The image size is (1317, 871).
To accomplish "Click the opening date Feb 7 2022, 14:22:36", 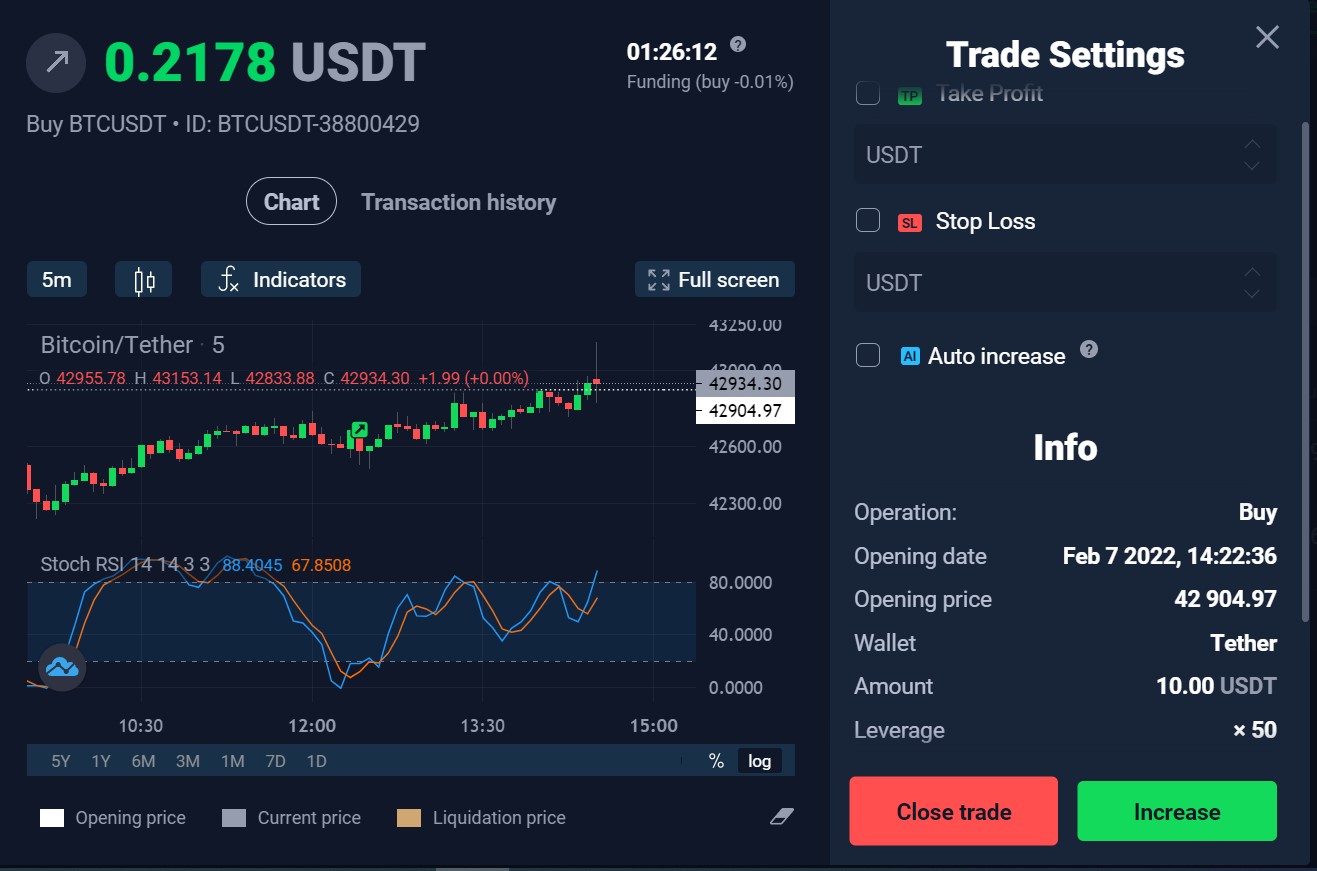I will click(1170, 556).
